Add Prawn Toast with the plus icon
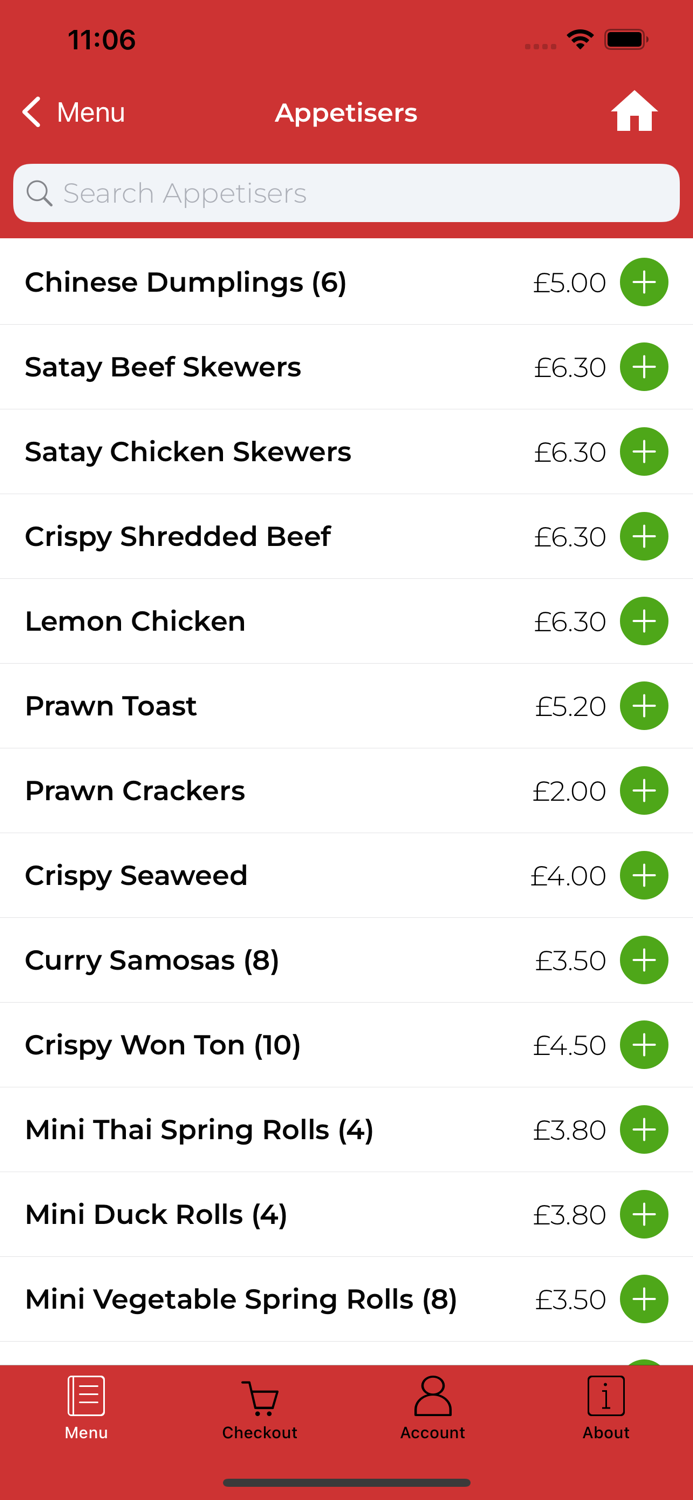The height and width of the screenshot is (1500, 693). pyautogui.click(x=644, y=706)
